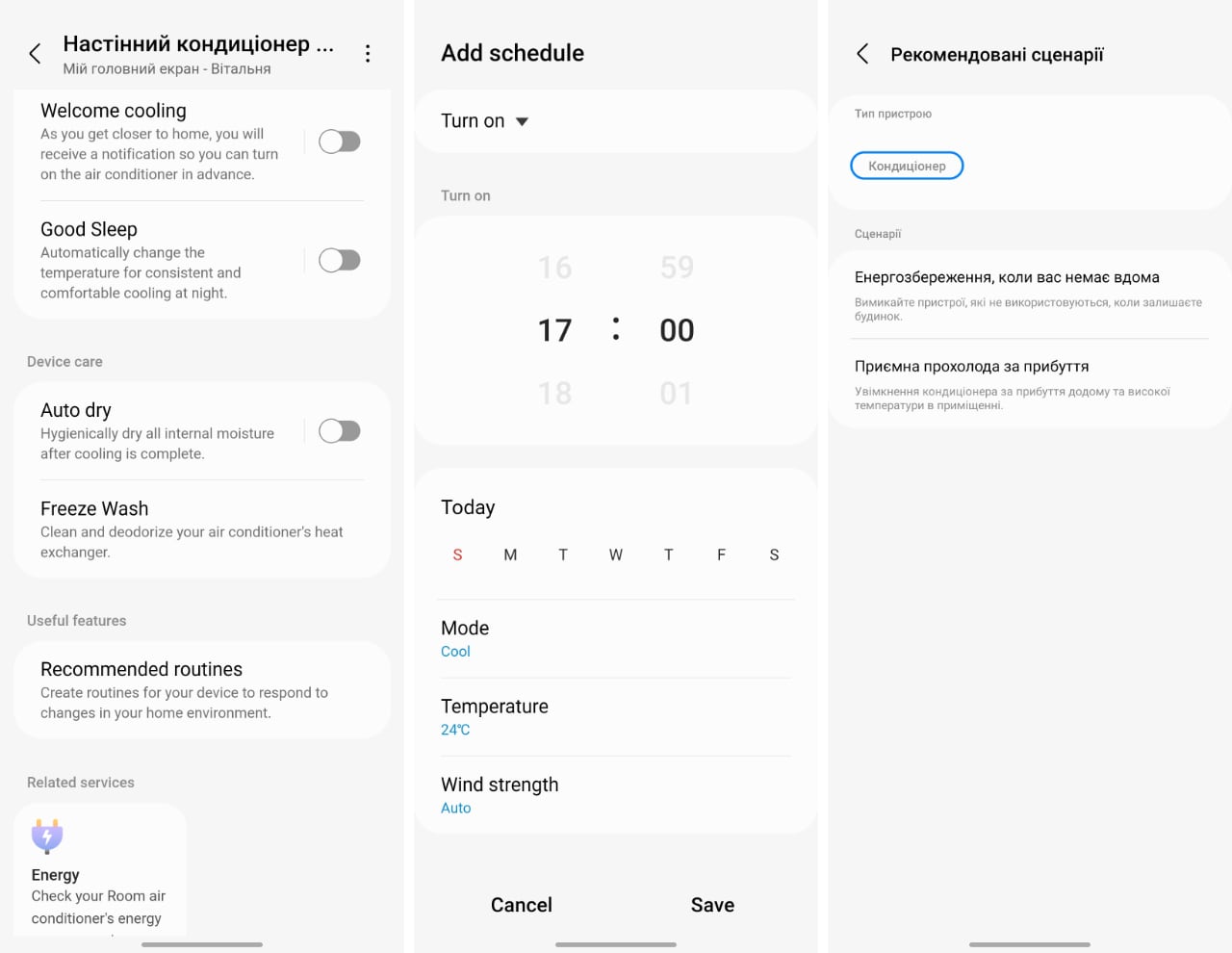Expand the Turn on dropdown arrow
This screenshot has width=1232, height=953.
(x=523, y=121)
